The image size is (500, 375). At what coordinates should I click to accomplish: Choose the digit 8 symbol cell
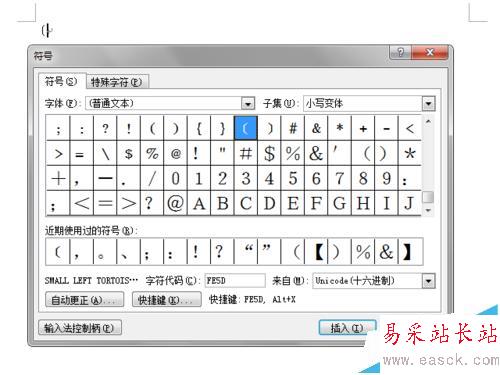(x=363, y=178)
